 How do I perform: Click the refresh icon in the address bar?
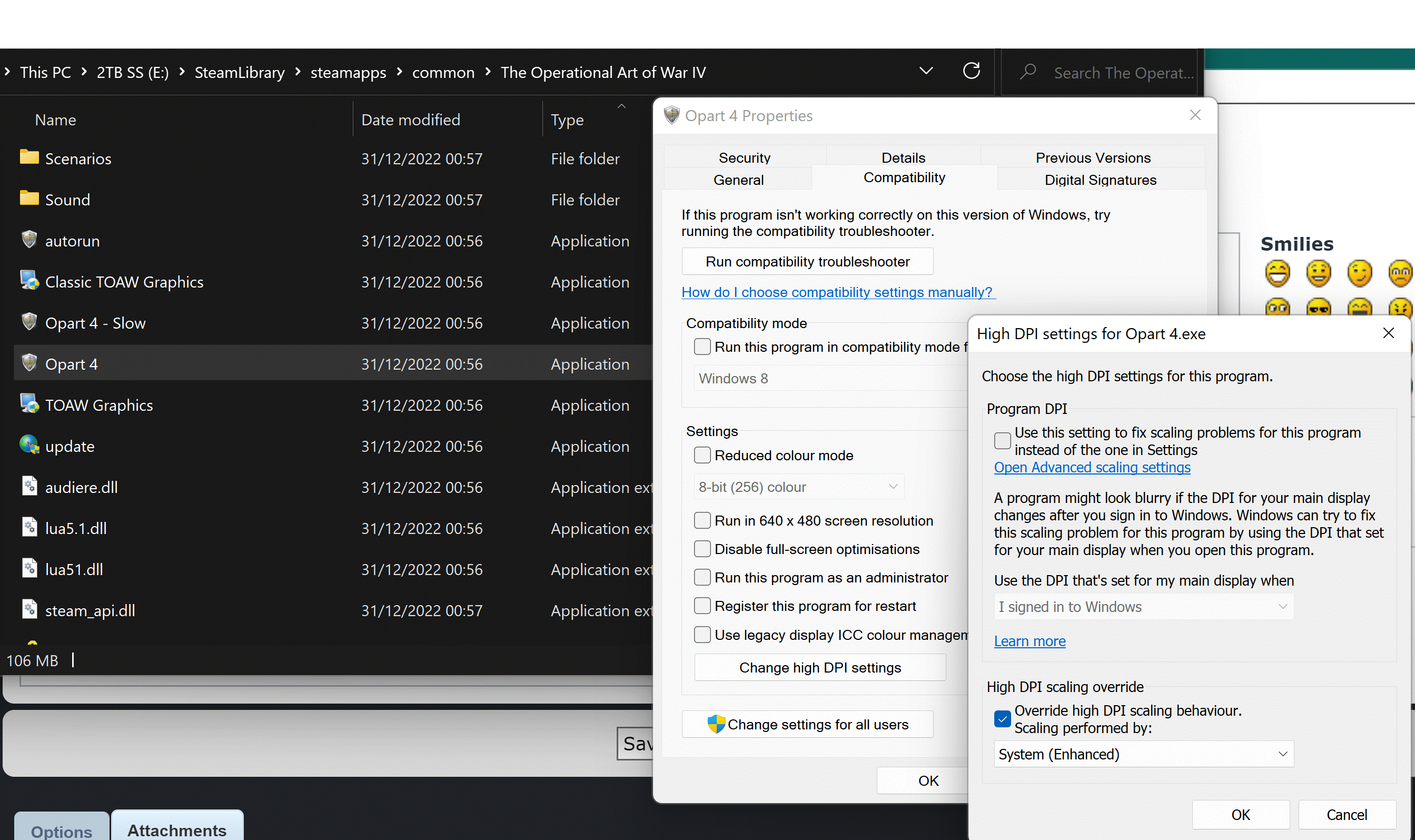pos(971,71)
